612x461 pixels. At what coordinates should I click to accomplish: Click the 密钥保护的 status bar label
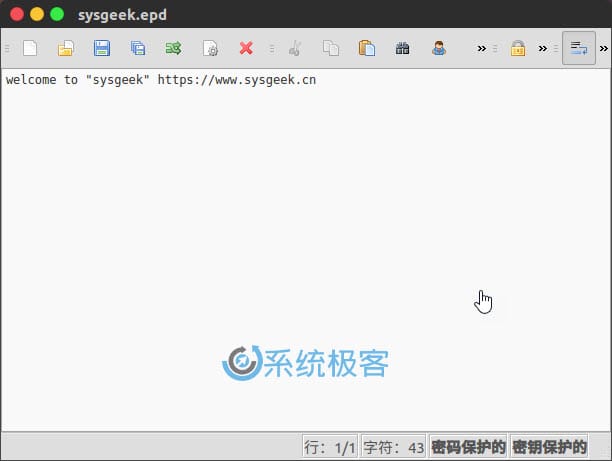(x=548, y=447)
